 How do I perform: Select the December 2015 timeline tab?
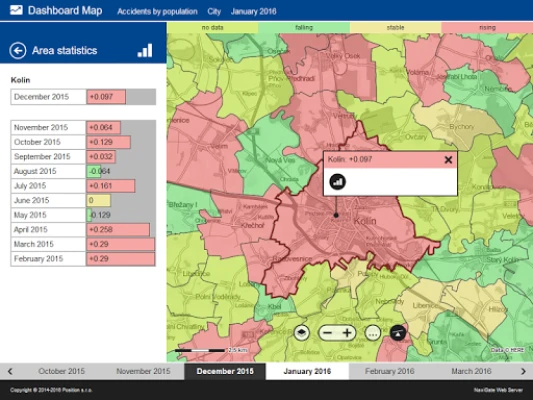tap(225, 371)
